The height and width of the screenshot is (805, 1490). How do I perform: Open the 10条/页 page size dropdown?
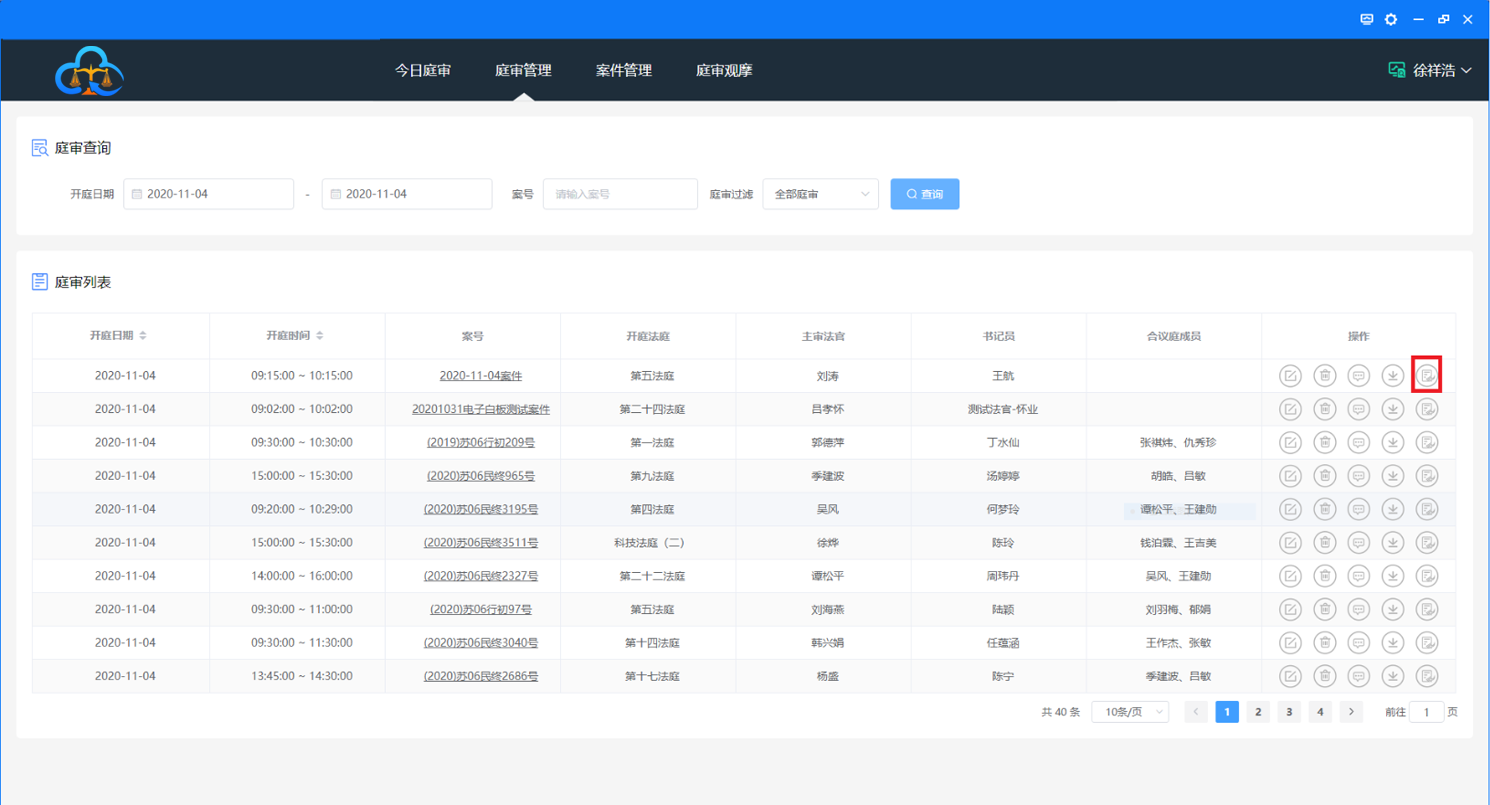1130,712
